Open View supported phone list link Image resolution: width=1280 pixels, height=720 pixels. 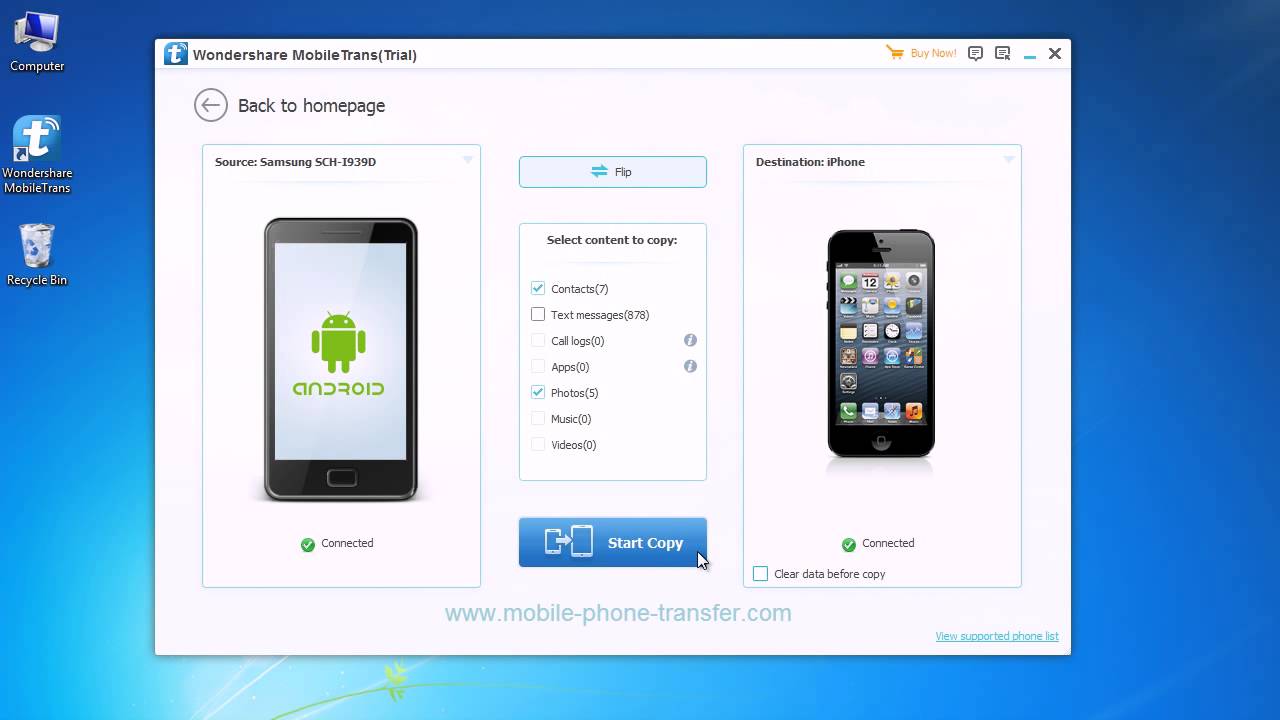(997, 636)
